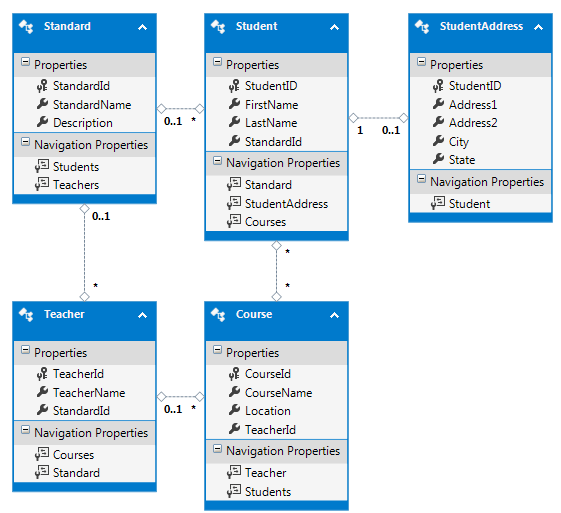Image resolution: width=561 pixels, height=513 pixels.
Task: Collapse Navigation Properties section in Teacher
Action: pyautogui.click(x=25, y=430)
